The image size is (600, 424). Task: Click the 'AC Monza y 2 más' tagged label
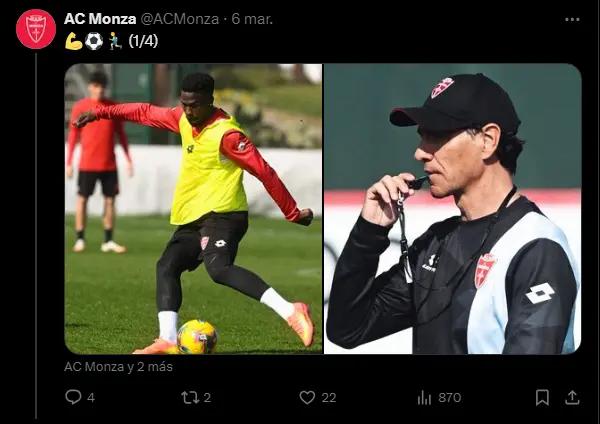click(x=119, y=367)
